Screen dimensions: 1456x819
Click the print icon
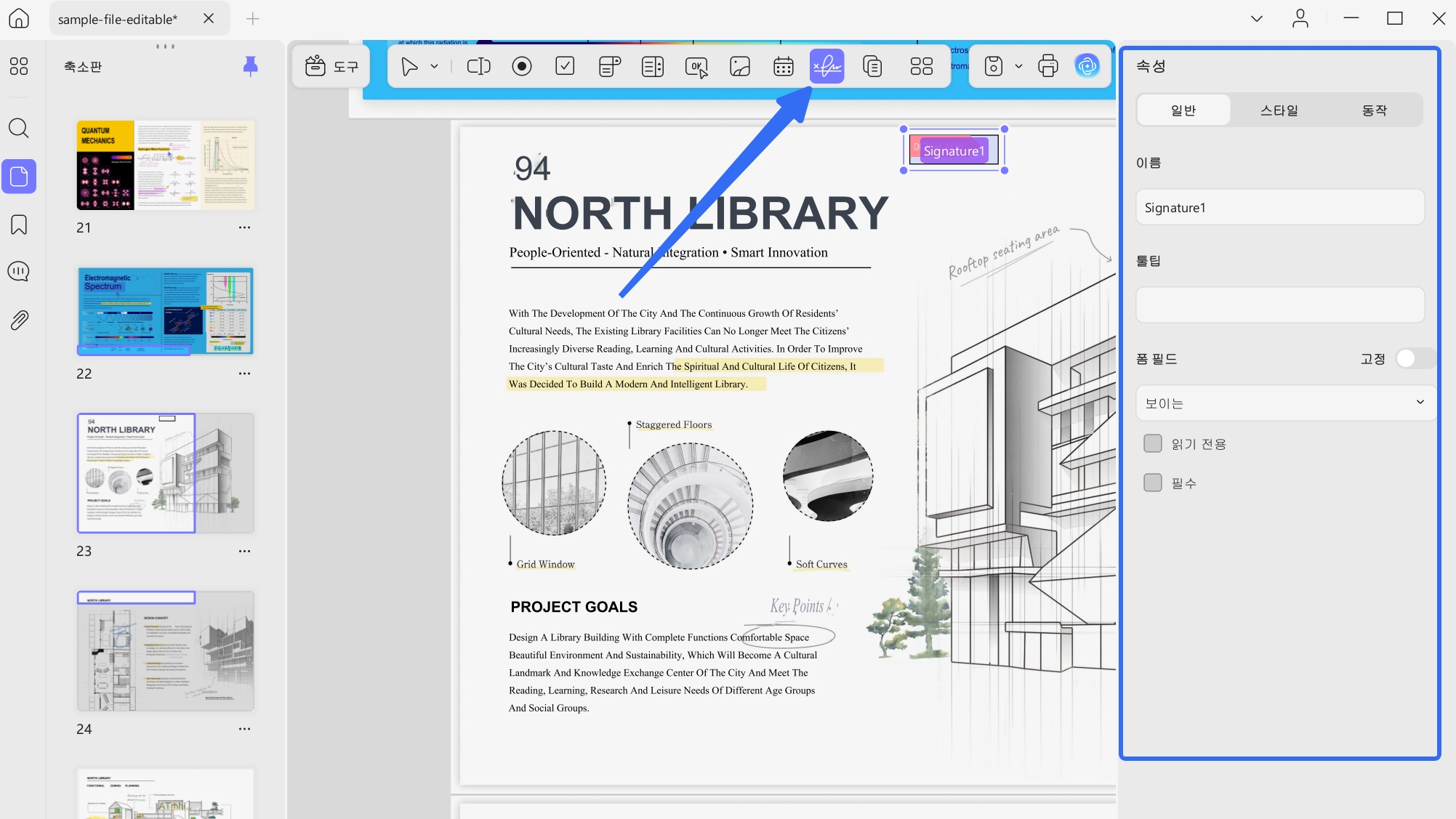click(x=1047, y=66)
